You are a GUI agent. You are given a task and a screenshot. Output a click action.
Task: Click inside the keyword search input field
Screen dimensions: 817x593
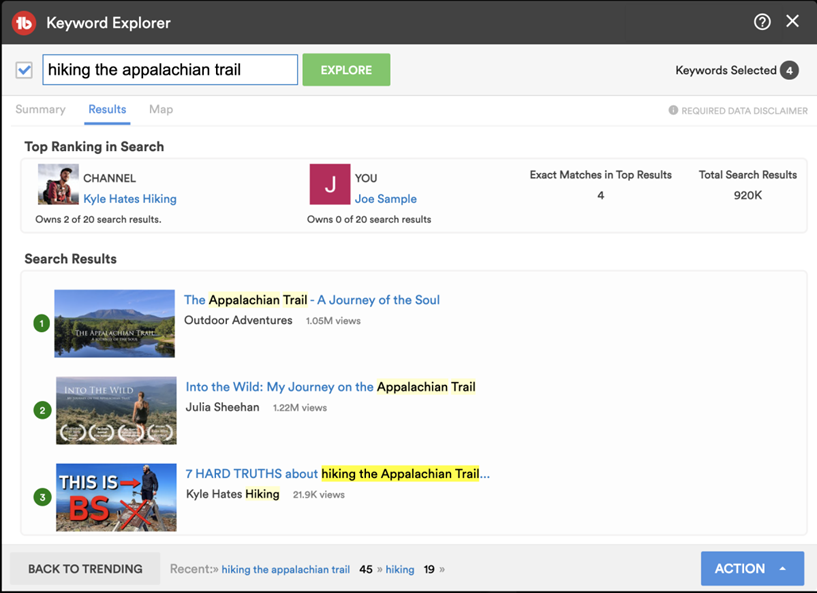[170, 70]
